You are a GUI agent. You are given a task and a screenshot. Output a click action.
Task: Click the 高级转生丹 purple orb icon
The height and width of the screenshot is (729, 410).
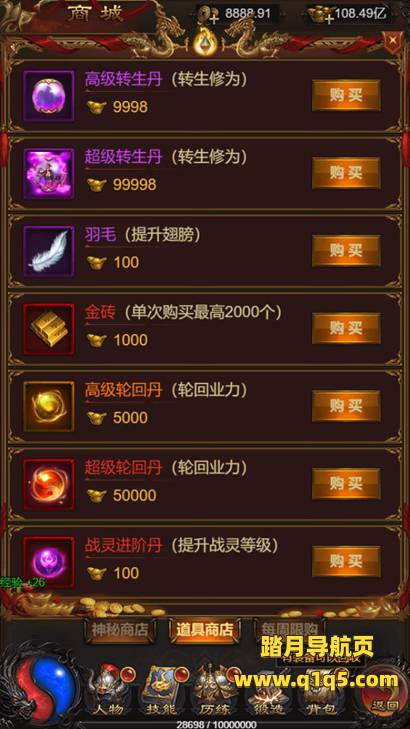tap(49, 96)
